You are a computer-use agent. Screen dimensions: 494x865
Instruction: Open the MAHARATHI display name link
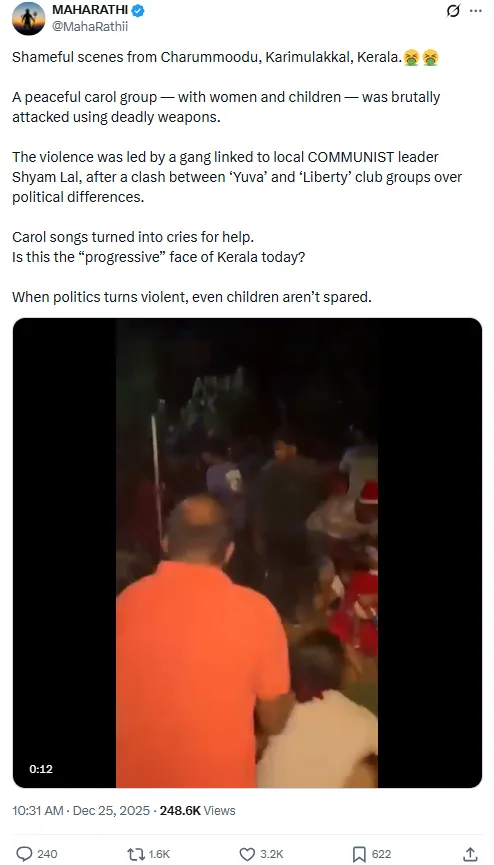90,10
